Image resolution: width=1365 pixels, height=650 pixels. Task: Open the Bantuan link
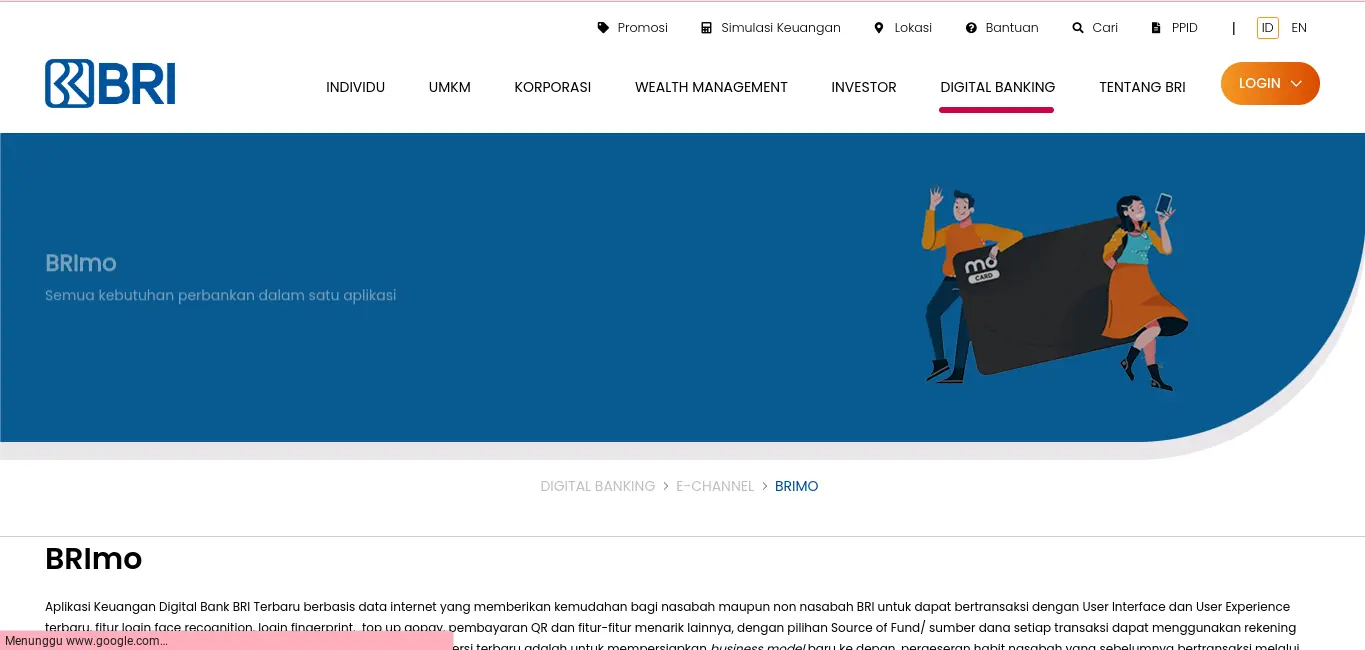pyautogui.click(x=1012, y=28)
